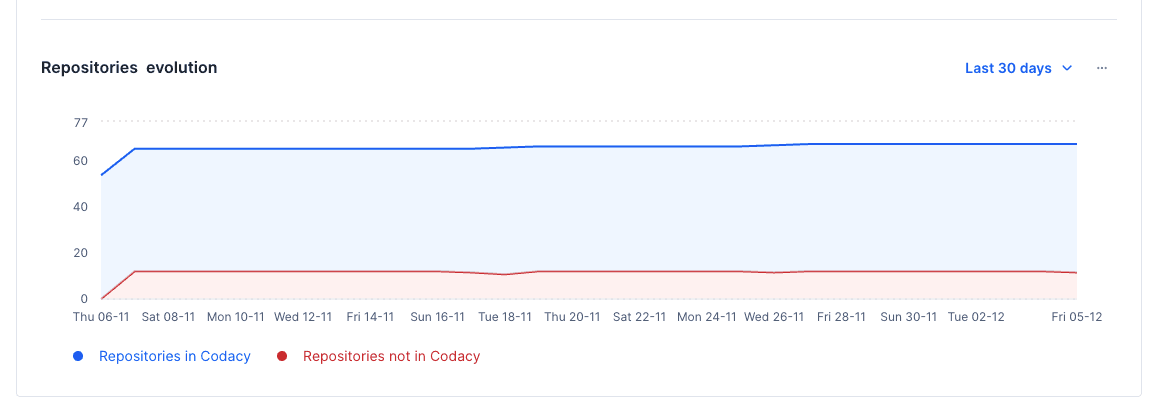The width and height of the screenshot is (1157, 414).
Task: Click the Sun 16-11 date label
Action: click(x=437, y=317)
